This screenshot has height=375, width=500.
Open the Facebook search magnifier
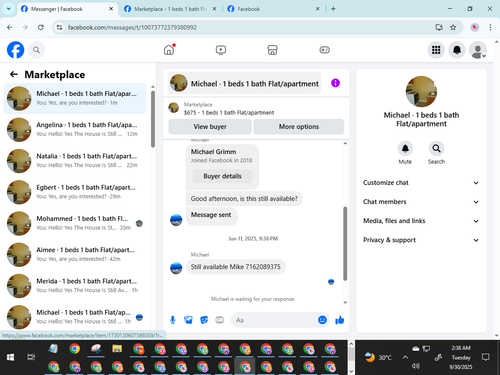36,50
